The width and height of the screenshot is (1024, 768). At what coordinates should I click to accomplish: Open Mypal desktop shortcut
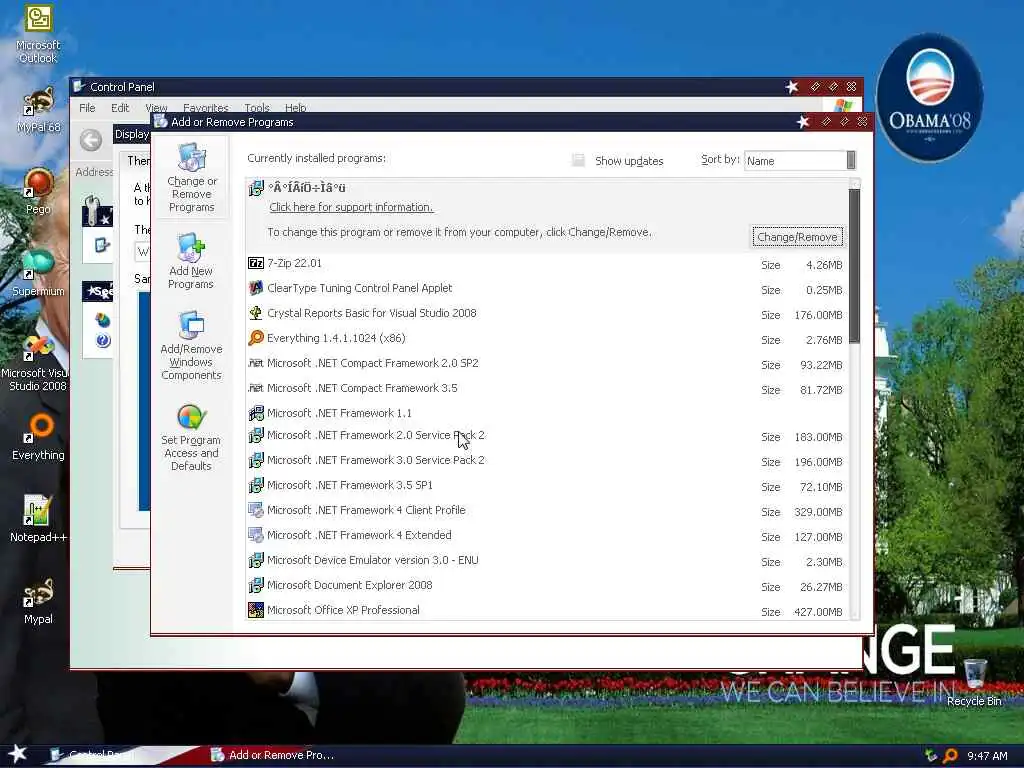point(38,601)
